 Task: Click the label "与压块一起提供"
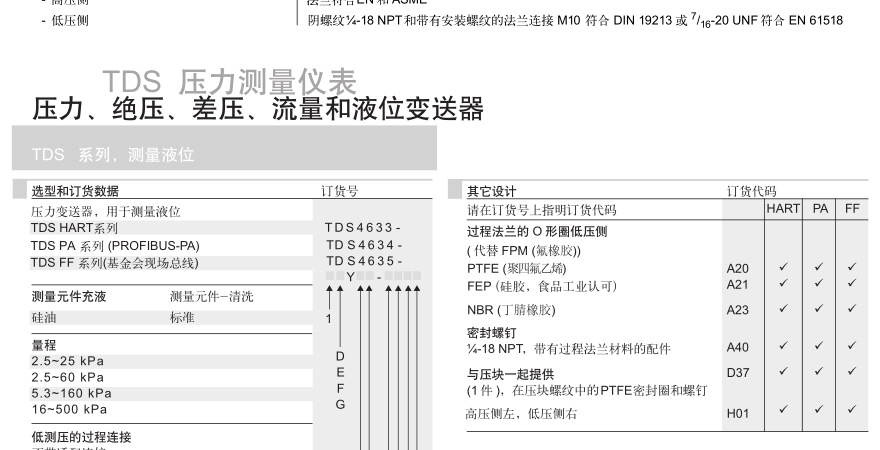click(510, 374)
